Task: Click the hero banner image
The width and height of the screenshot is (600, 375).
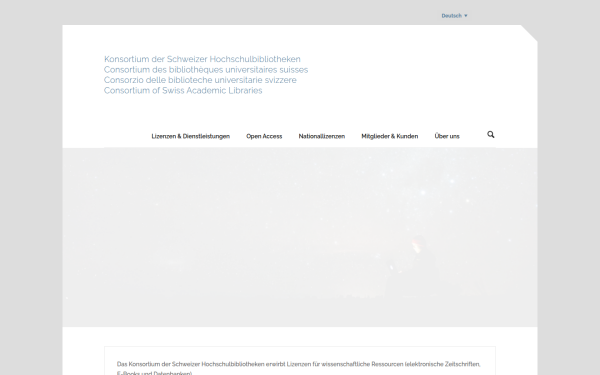Action: [300, 237]
